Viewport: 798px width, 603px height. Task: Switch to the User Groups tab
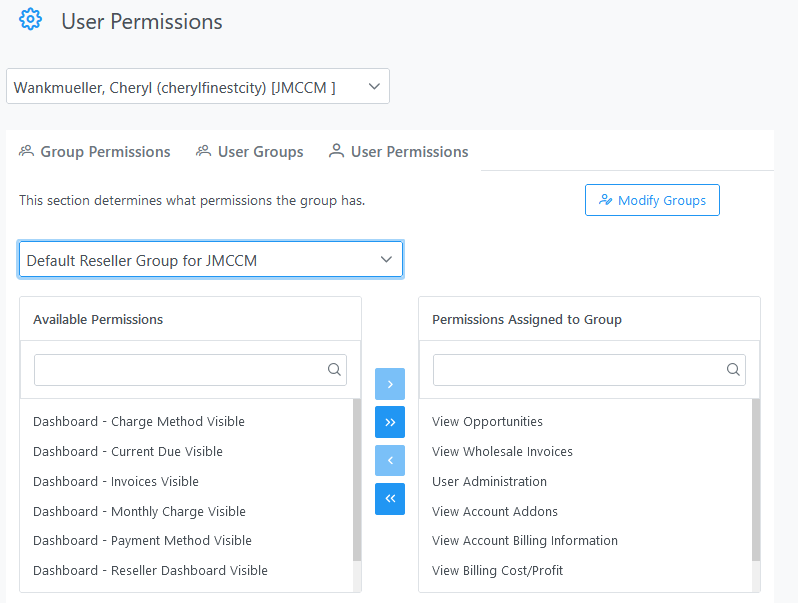[249, 152]
